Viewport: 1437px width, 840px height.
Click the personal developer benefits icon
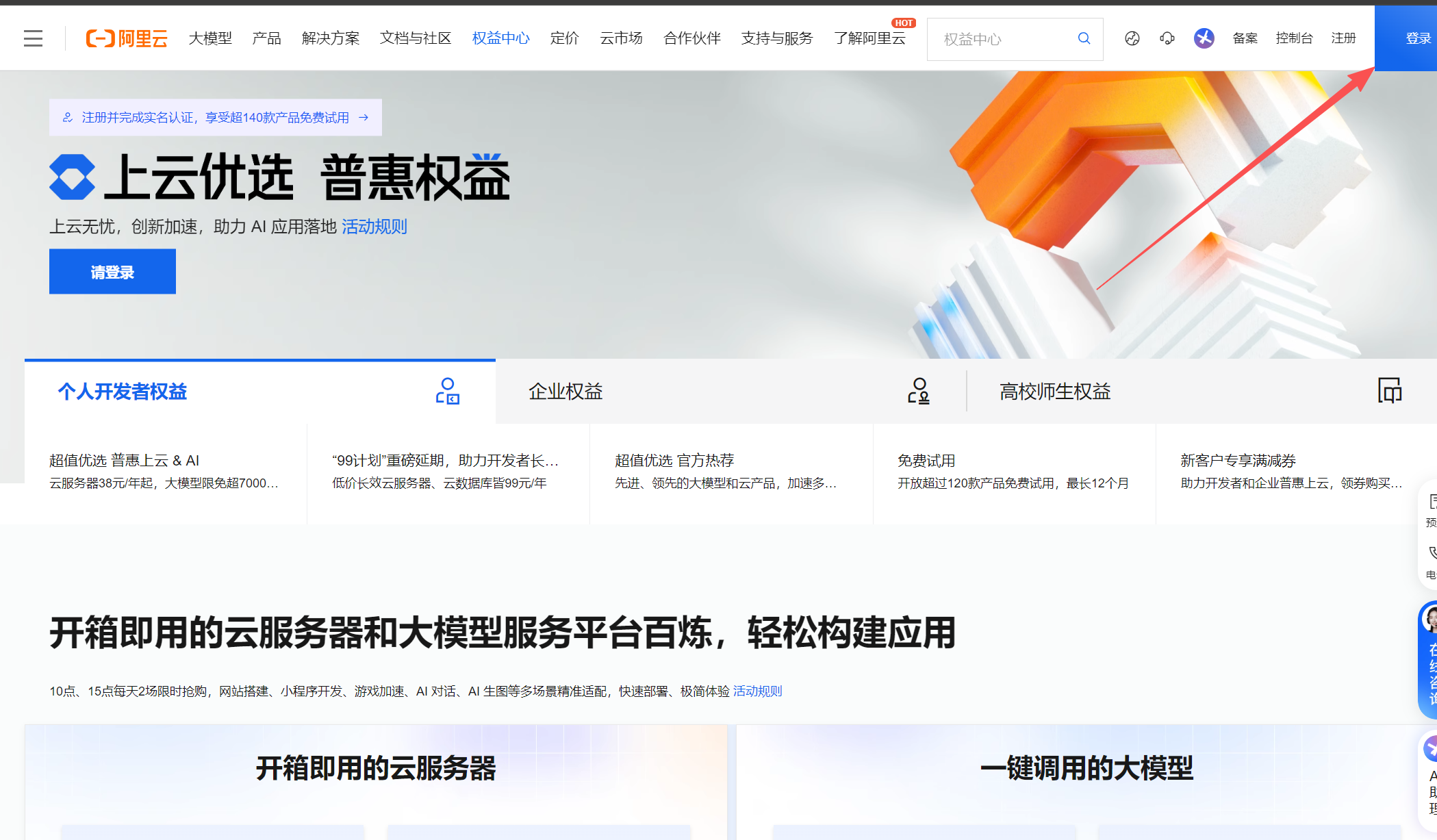(x=447, y=391)
